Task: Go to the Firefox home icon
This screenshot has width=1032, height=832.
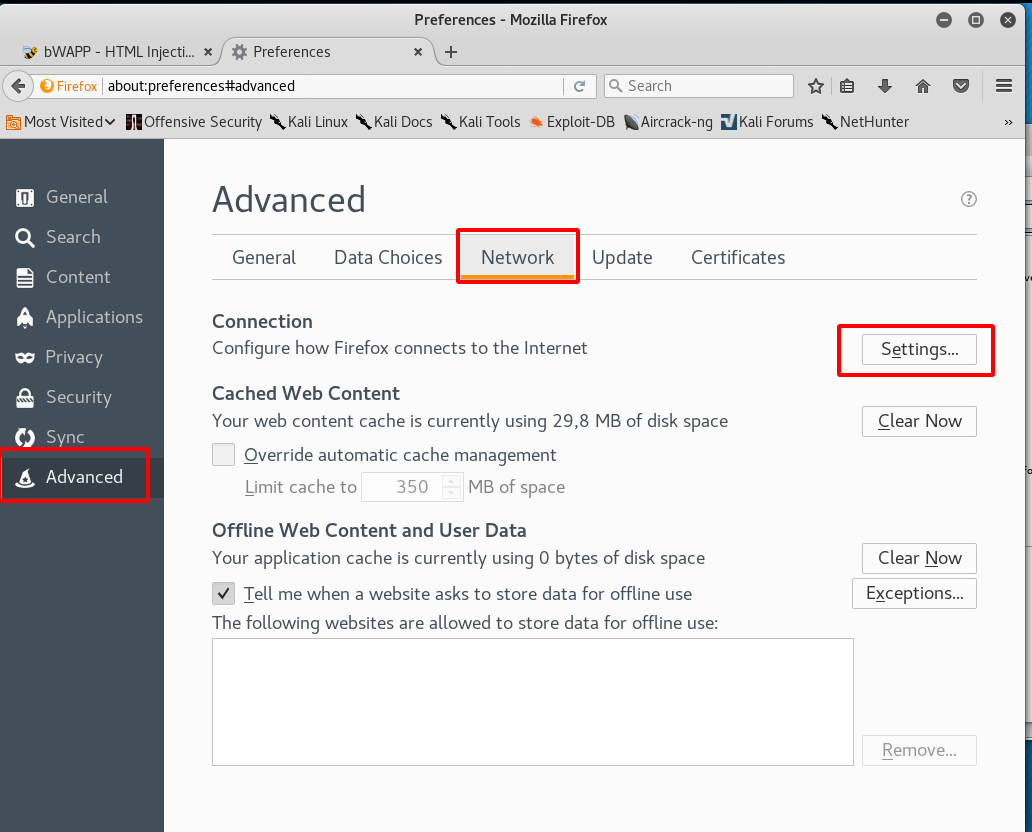Action: coord(923,86)
